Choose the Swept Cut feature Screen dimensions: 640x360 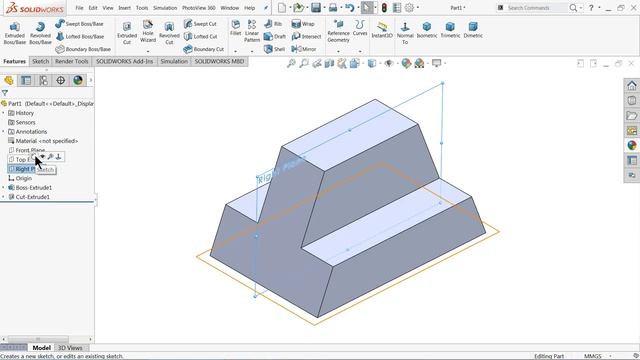tap(200, 24)
